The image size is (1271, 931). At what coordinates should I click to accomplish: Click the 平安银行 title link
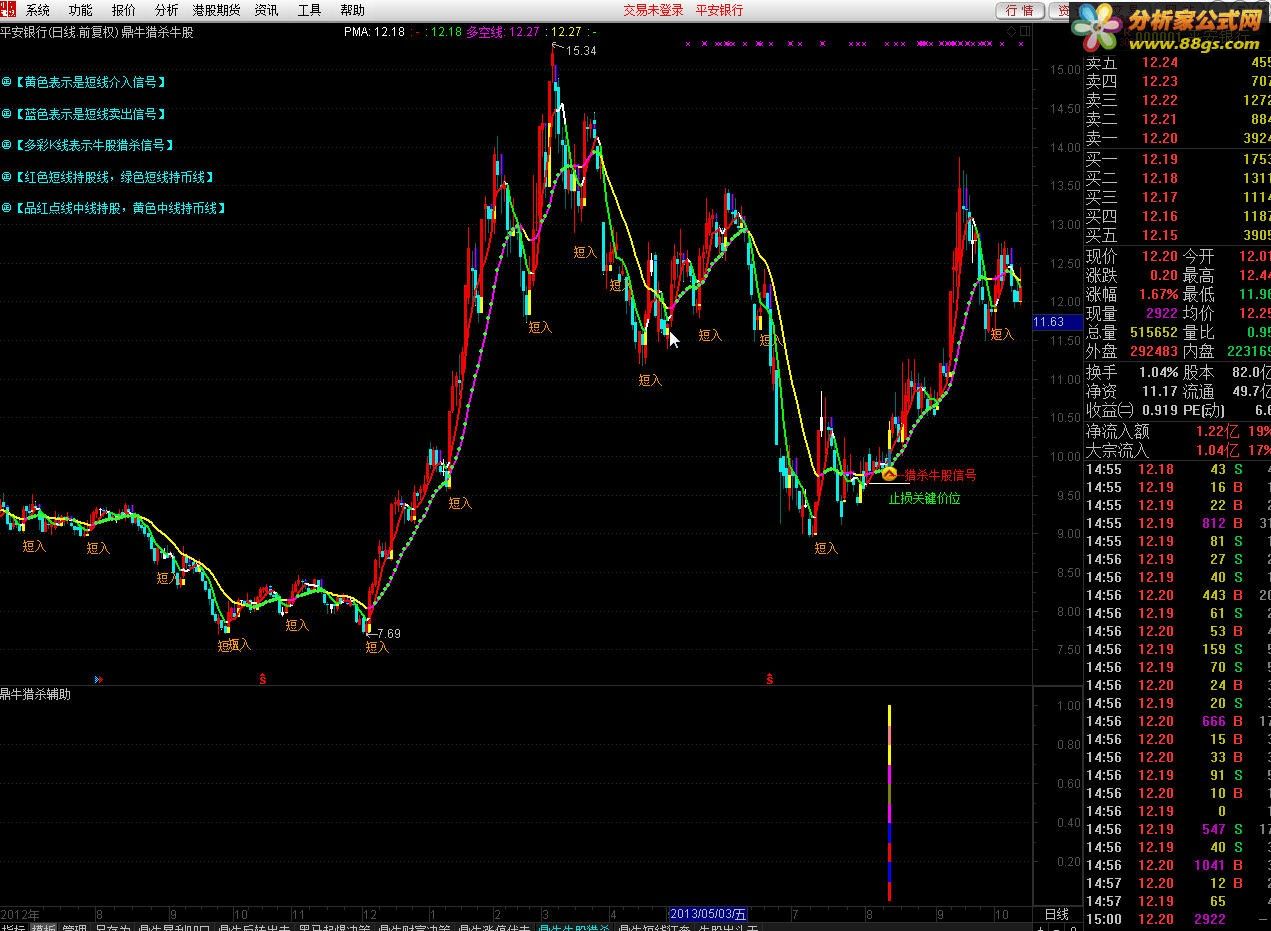point(720,10)
